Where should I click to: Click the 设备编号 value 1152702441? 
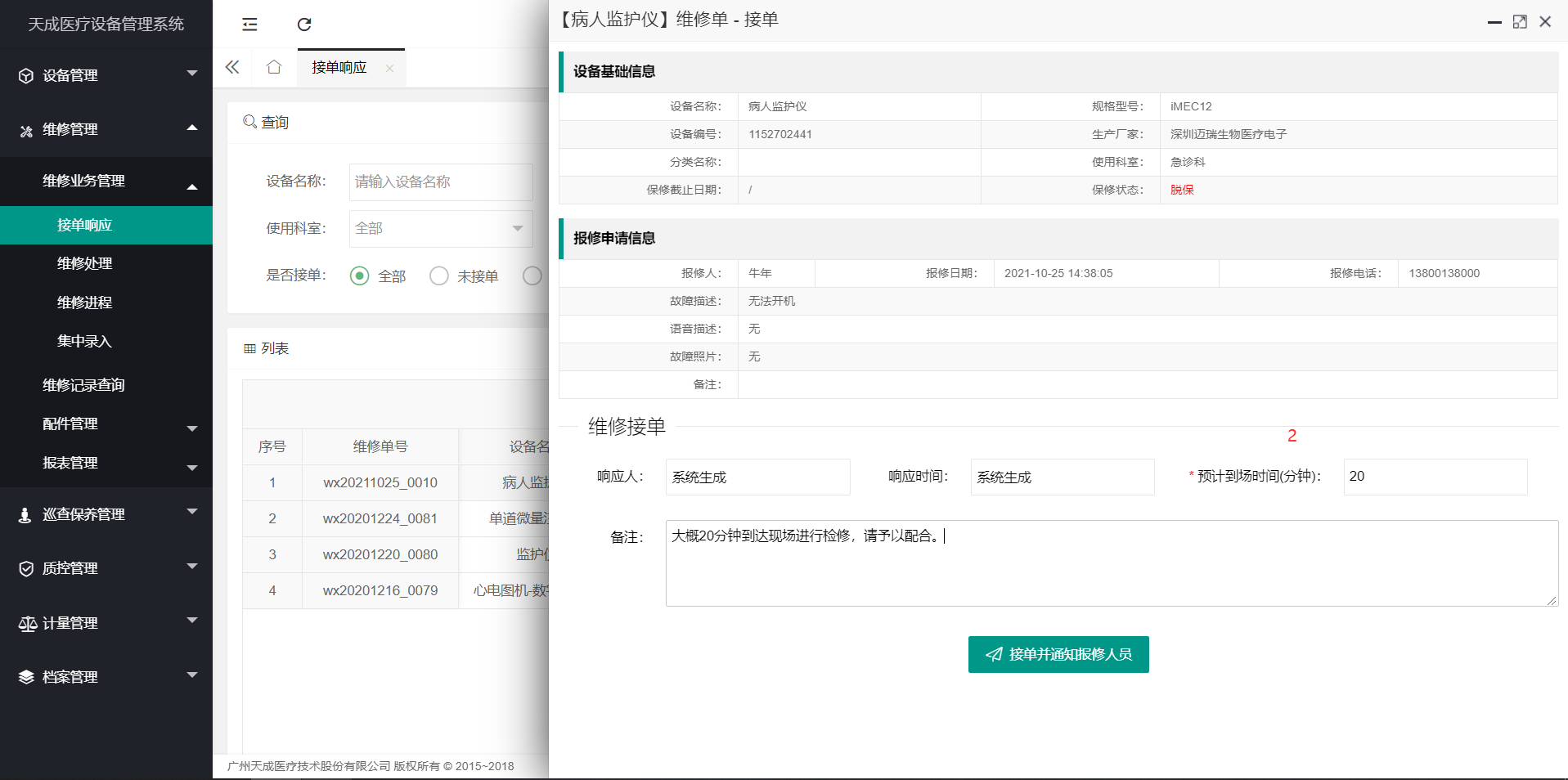[780, 134]
